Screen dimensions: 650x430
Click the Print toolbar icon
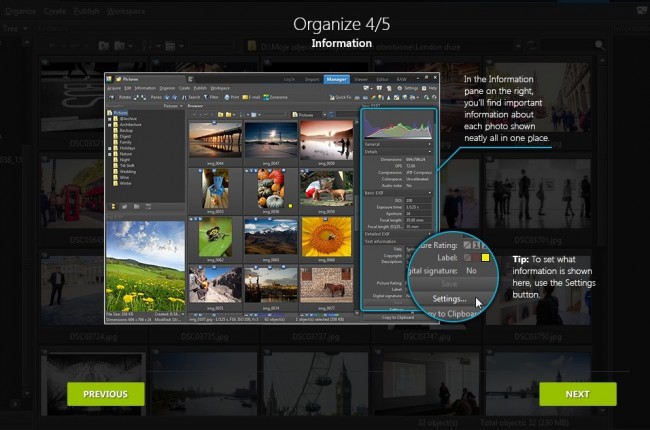tap(227, 97)
